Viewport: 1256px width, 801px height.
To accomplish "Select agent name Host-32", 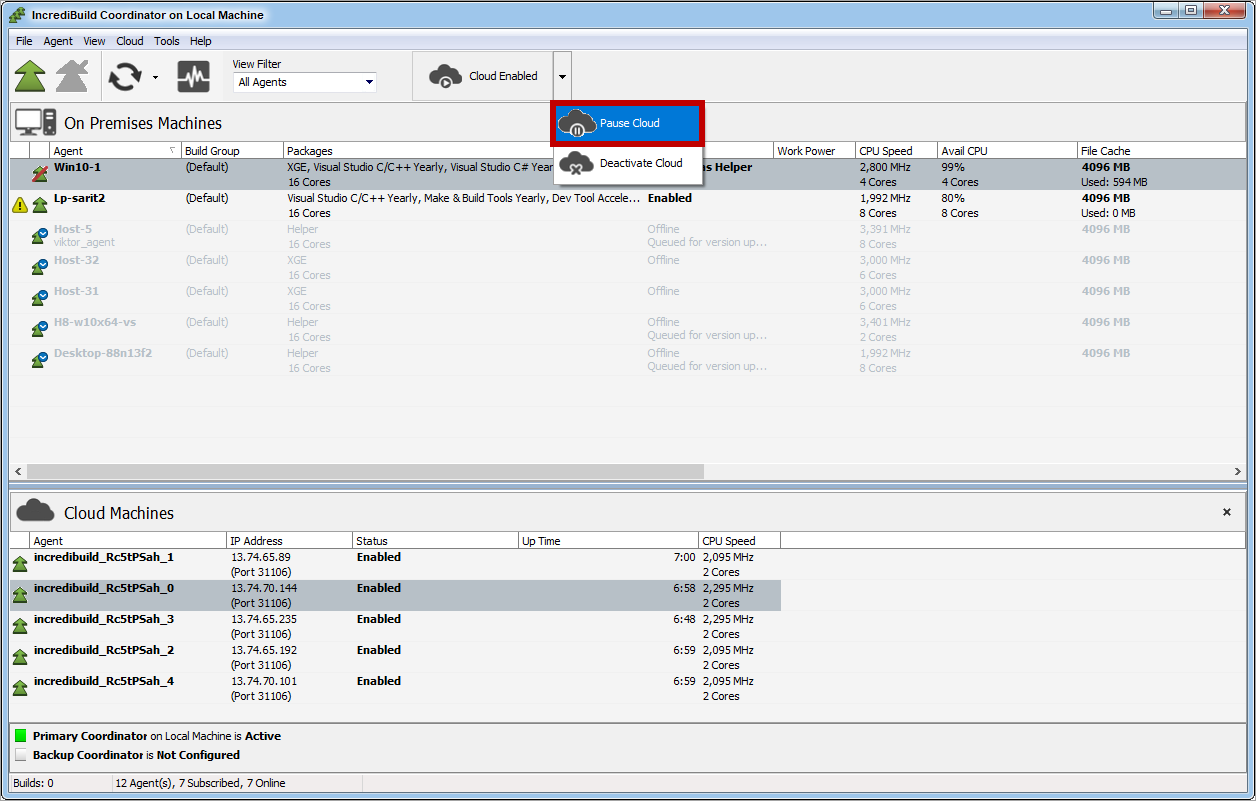I will click(x=76, y=260).
